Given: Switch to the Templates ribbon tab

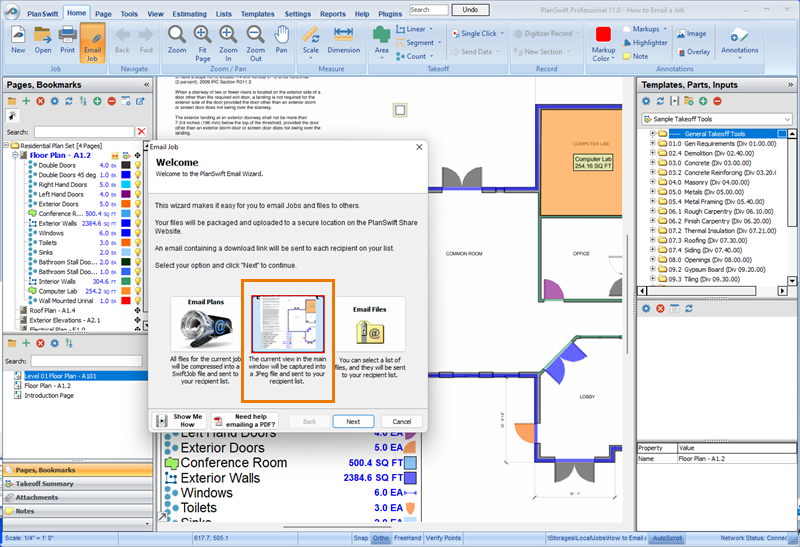Looking at the screenshot, I should (x=258, y=14).
